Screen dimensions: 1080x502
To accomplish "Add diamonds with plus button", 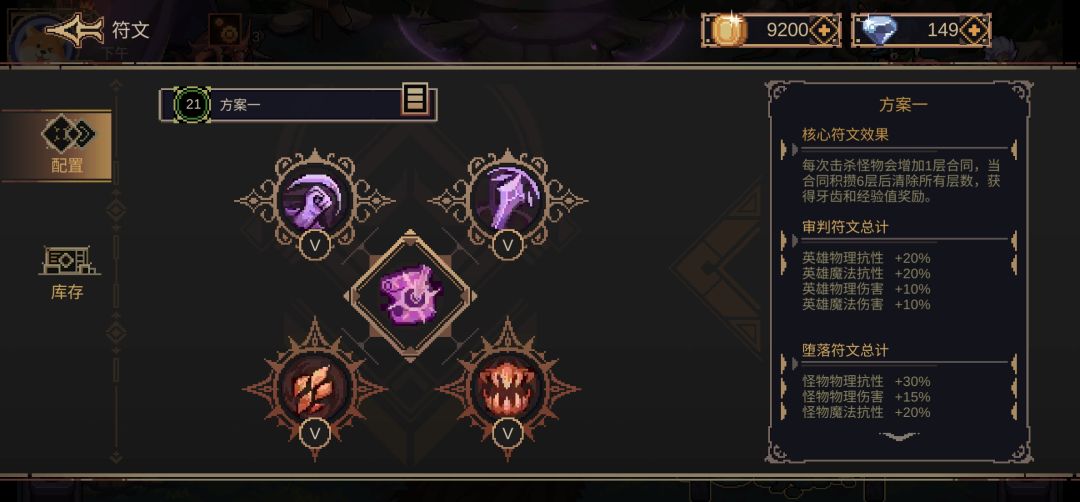I will 973,30.
